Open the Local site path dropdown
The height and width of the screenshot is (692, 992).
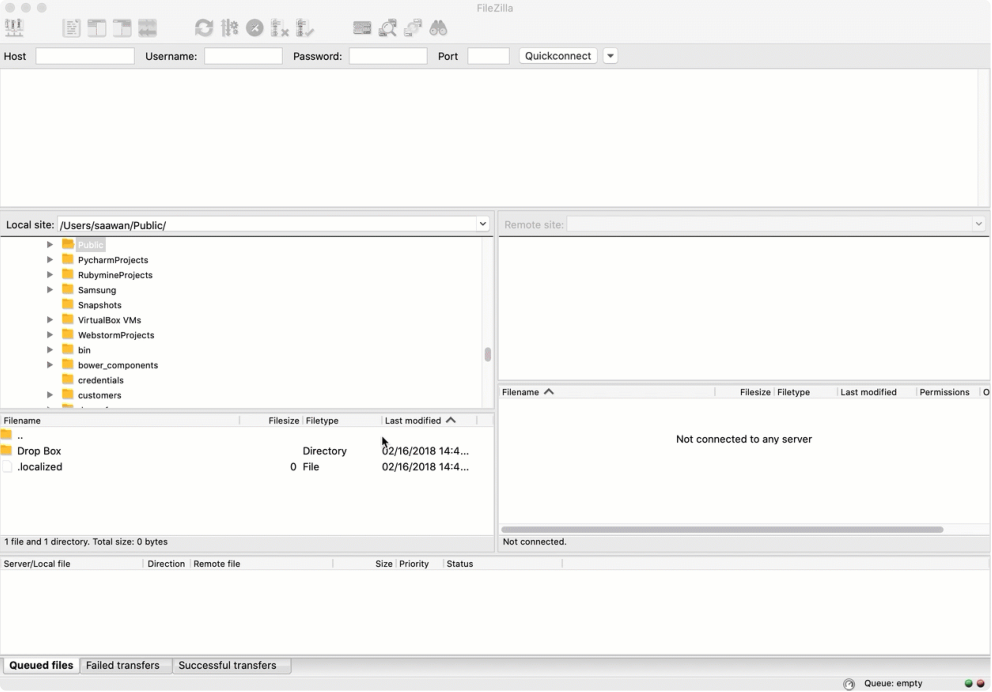[x=483, y=224]
